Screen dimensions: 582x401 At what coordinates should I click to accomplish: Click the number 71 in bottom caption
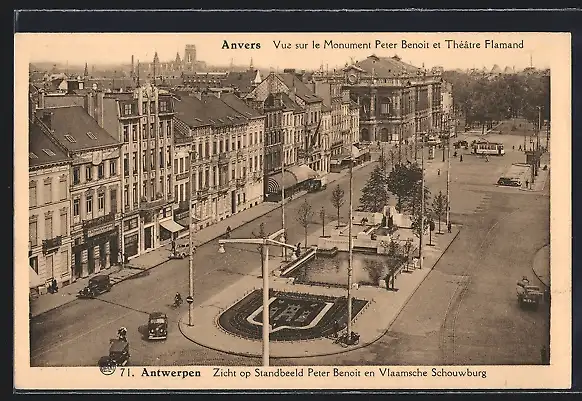[x=127, y=372]
